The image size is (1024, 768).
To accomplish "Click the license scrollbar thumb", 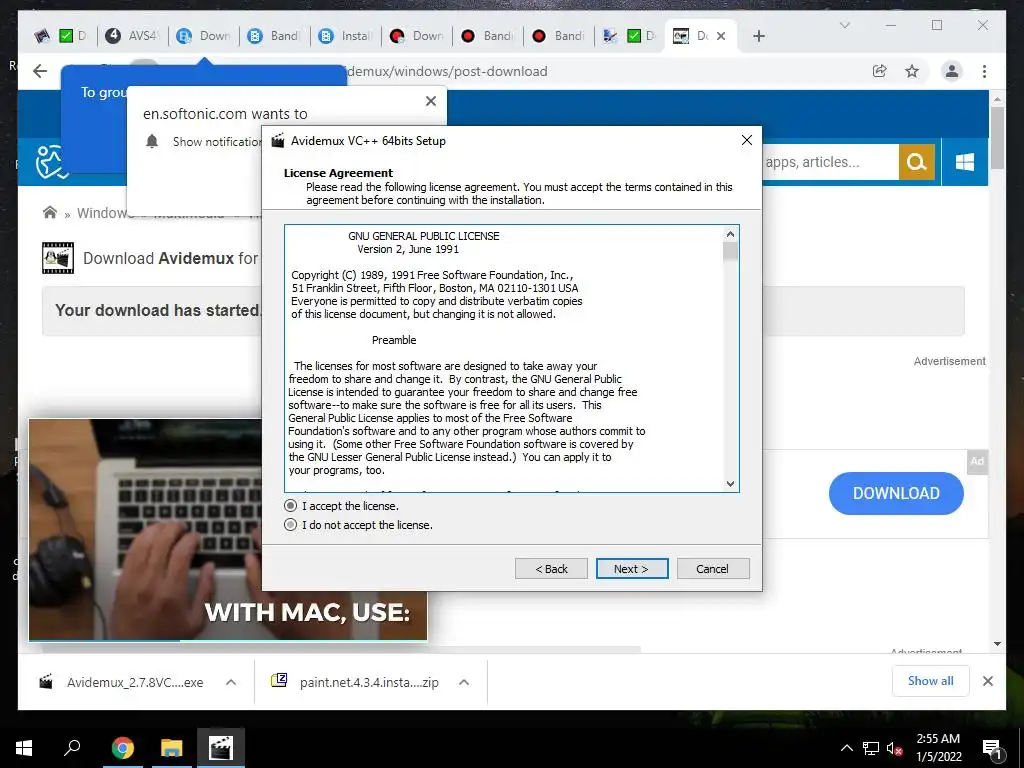I will pos(730,251).
